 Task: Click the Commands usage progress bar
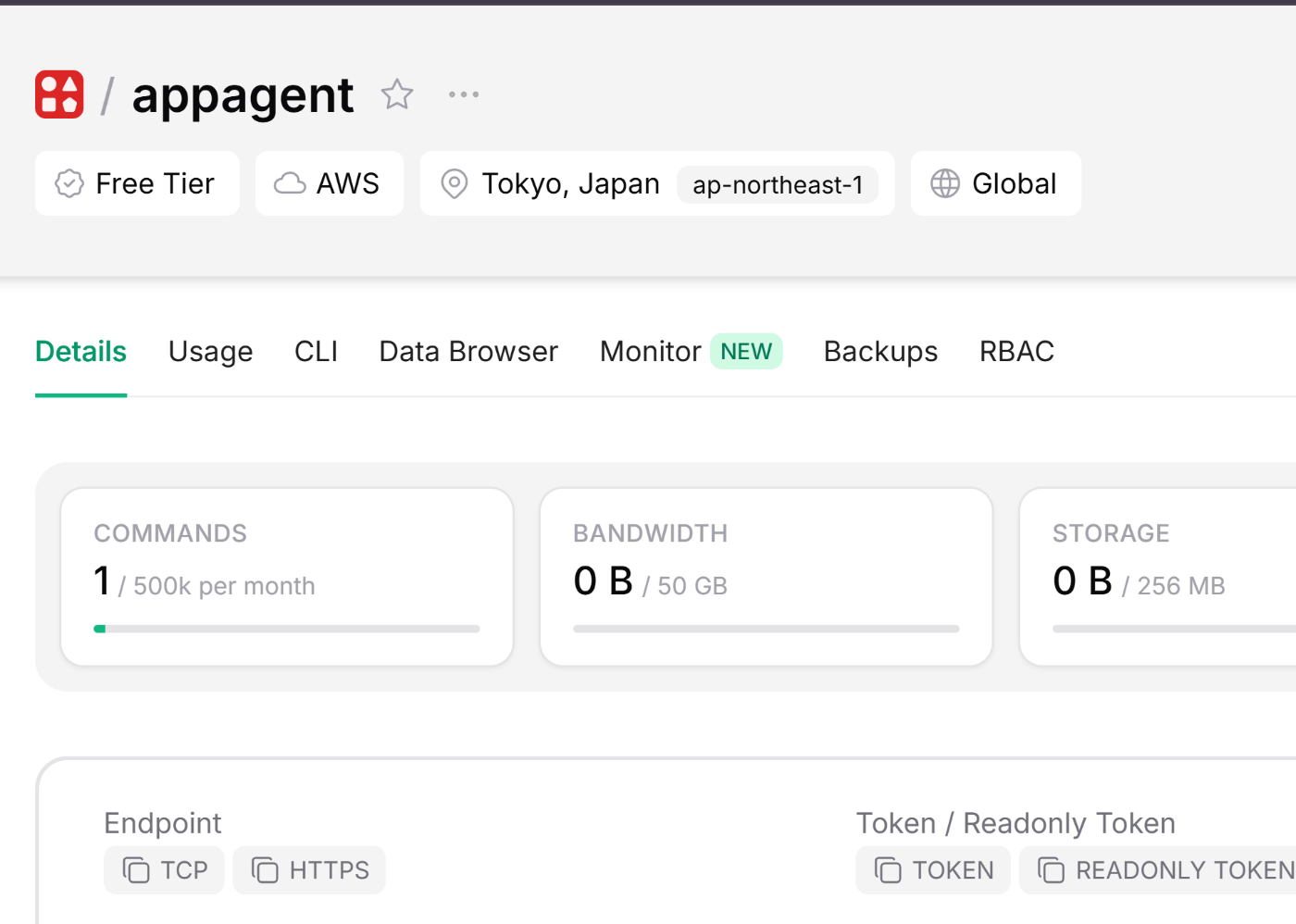point(287,629)
